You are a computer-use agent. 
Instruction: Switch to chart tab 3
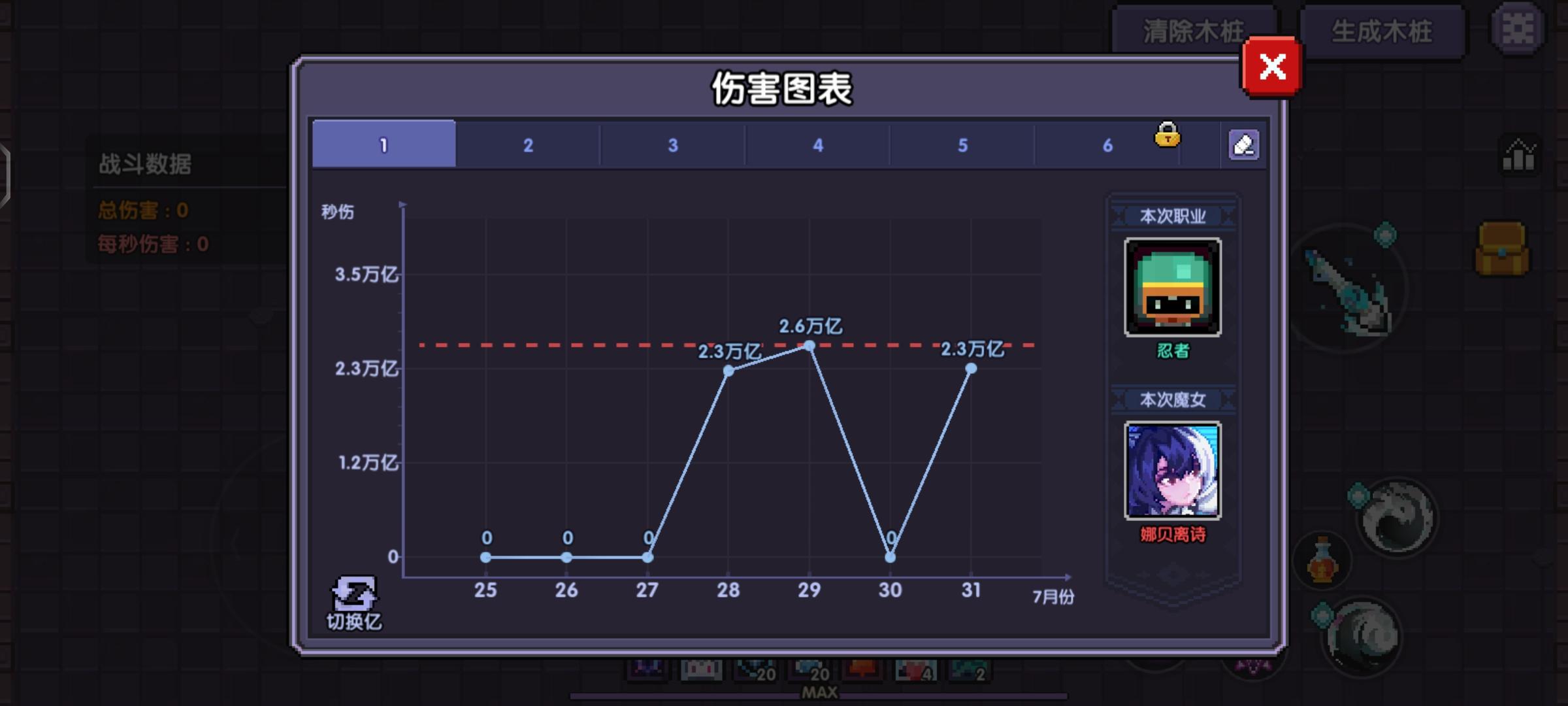tap(672, 145)
